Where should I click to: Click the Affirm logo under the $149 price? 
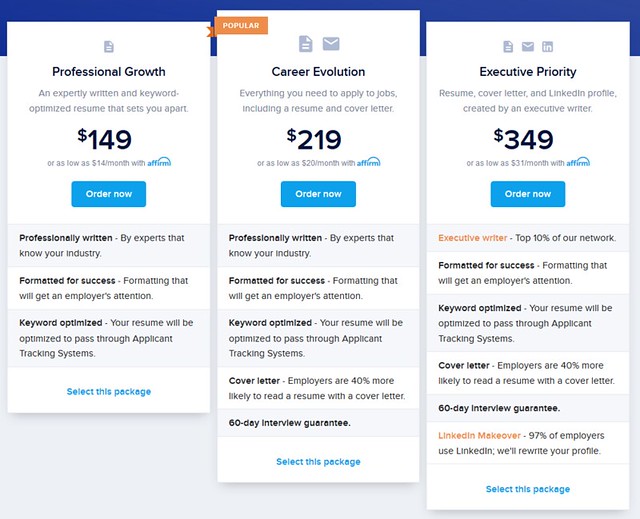click(x=159, y=162)
